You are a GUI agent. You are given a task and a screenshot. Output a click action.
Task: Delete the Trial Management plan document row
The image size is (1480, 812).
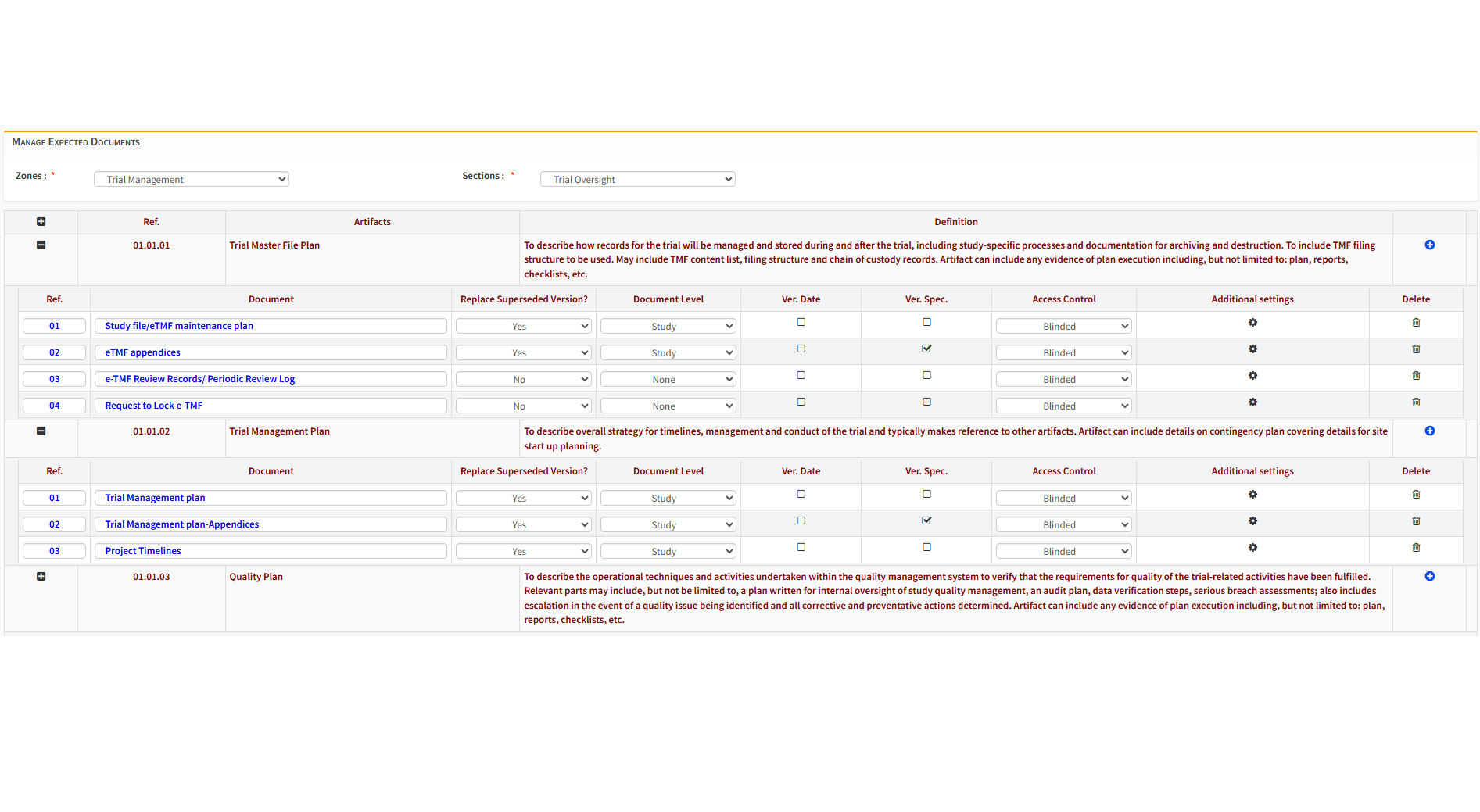coord(1416,494)
